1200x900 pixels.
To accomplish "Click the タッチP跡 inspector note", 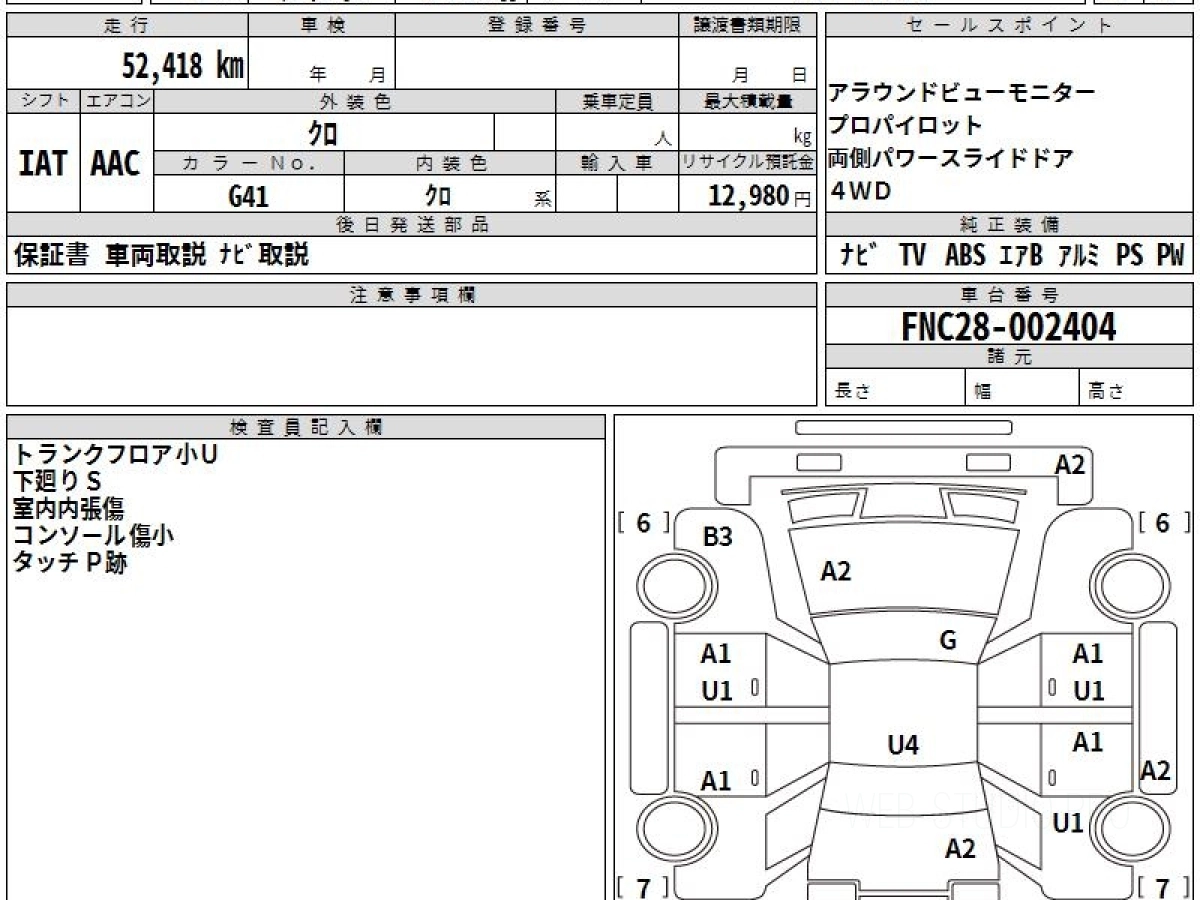I will [x=70, y=562].
